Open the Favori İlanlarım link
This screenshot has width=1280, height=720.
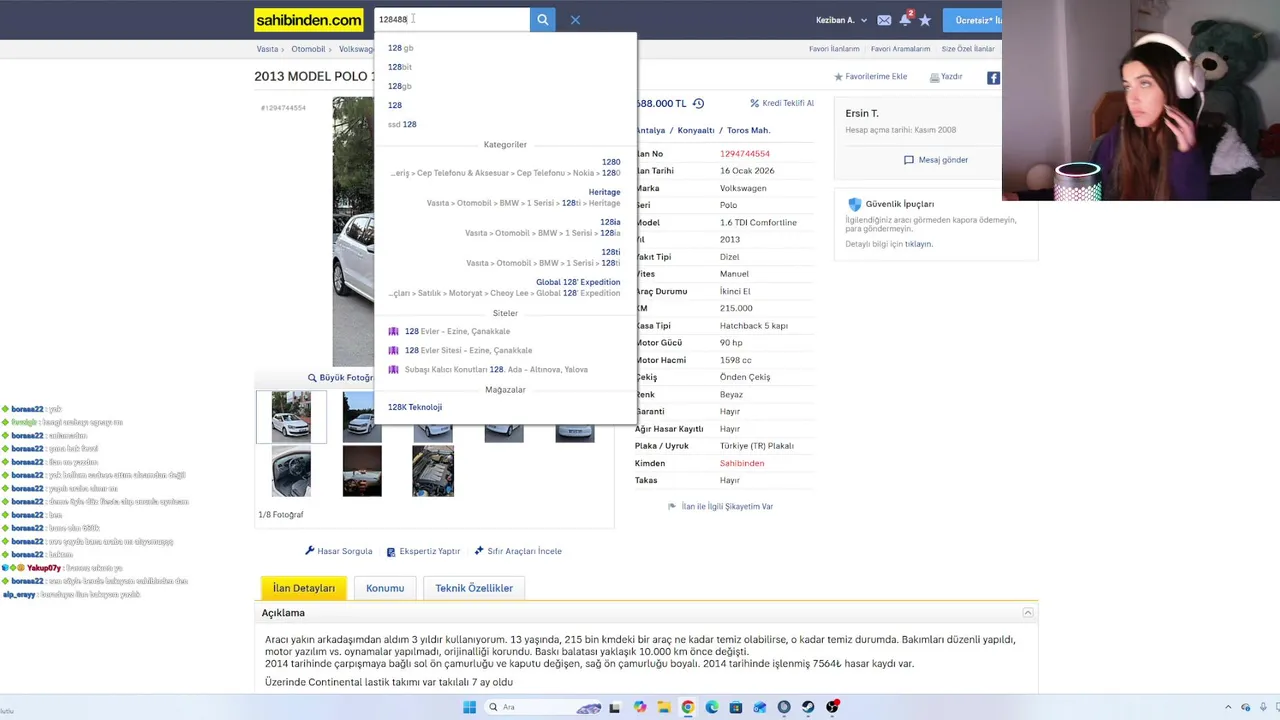pos(834,49)
